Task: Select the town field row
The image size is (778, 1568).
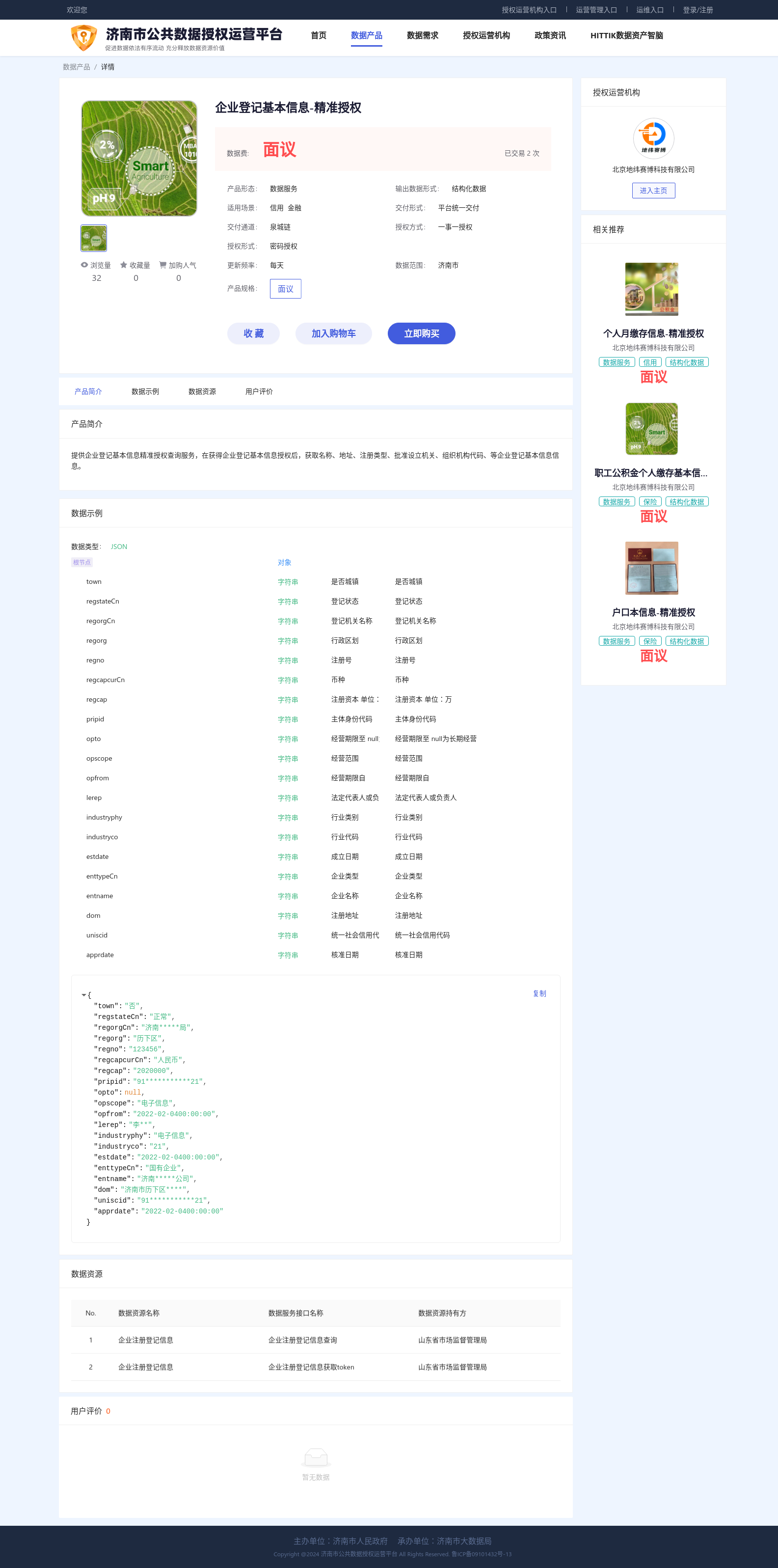Action: [x=316, y=582]
